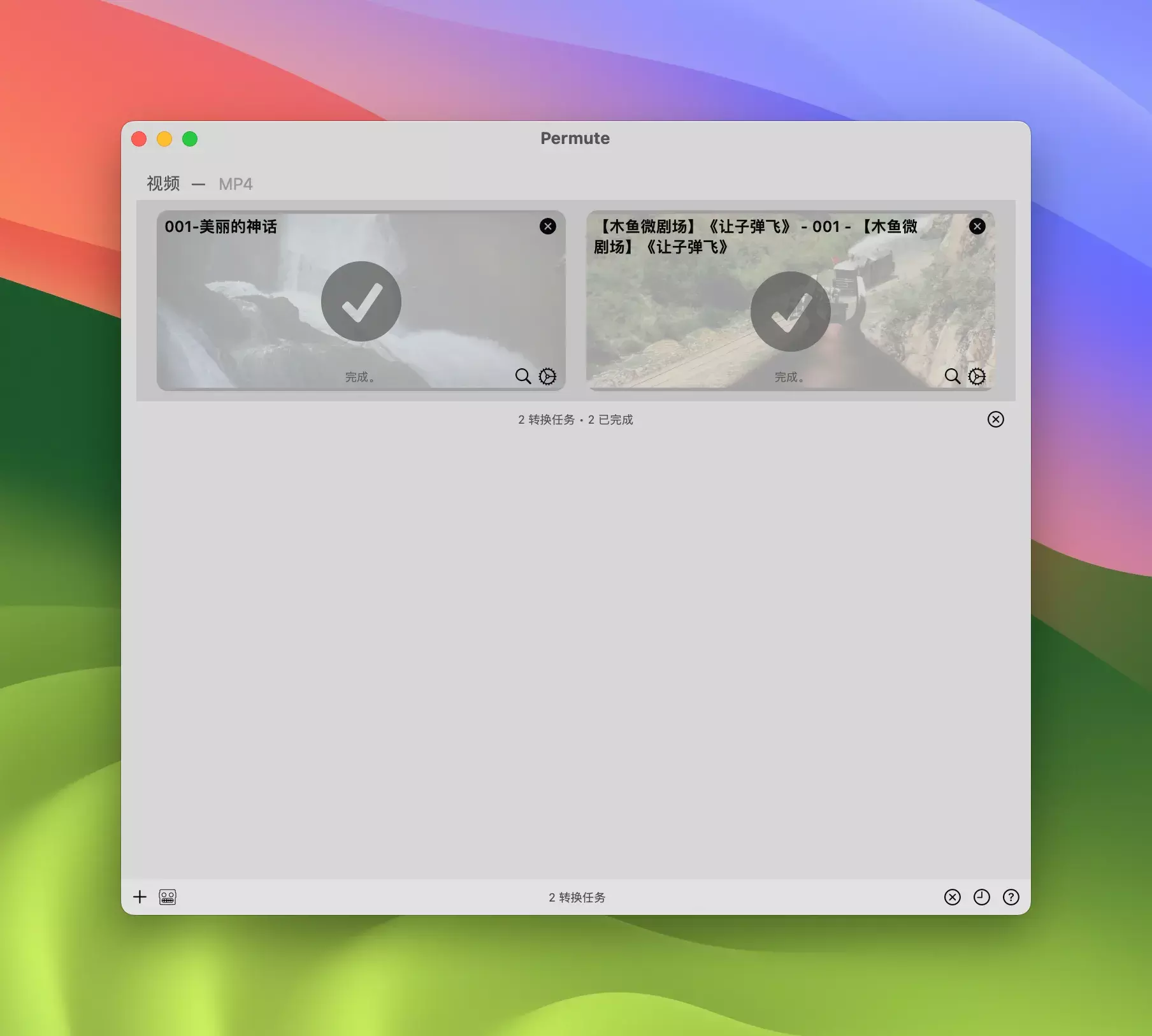Click 完成。 label on the 001-美丽的神话 card

360,377
